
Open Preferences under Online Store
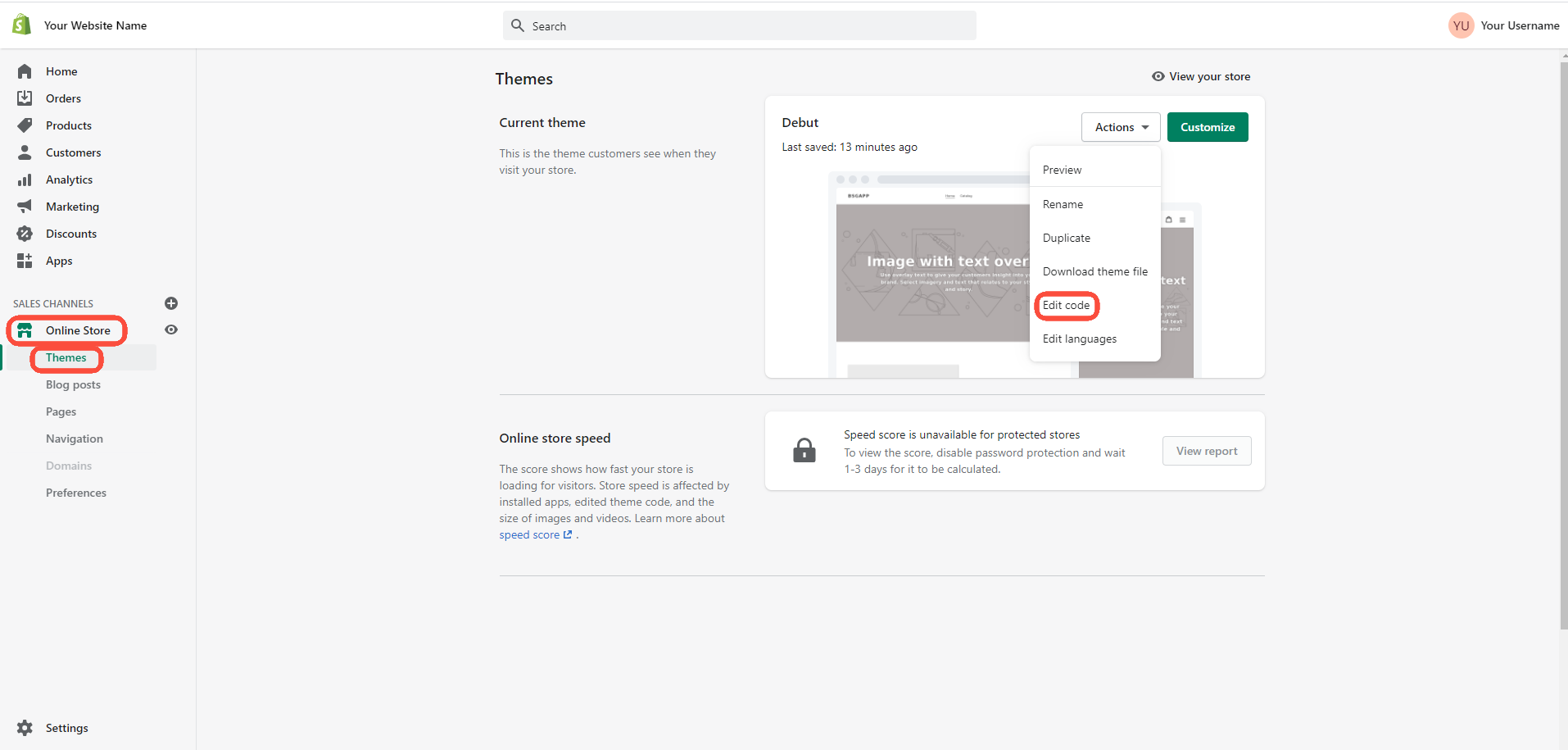(76, 493)
